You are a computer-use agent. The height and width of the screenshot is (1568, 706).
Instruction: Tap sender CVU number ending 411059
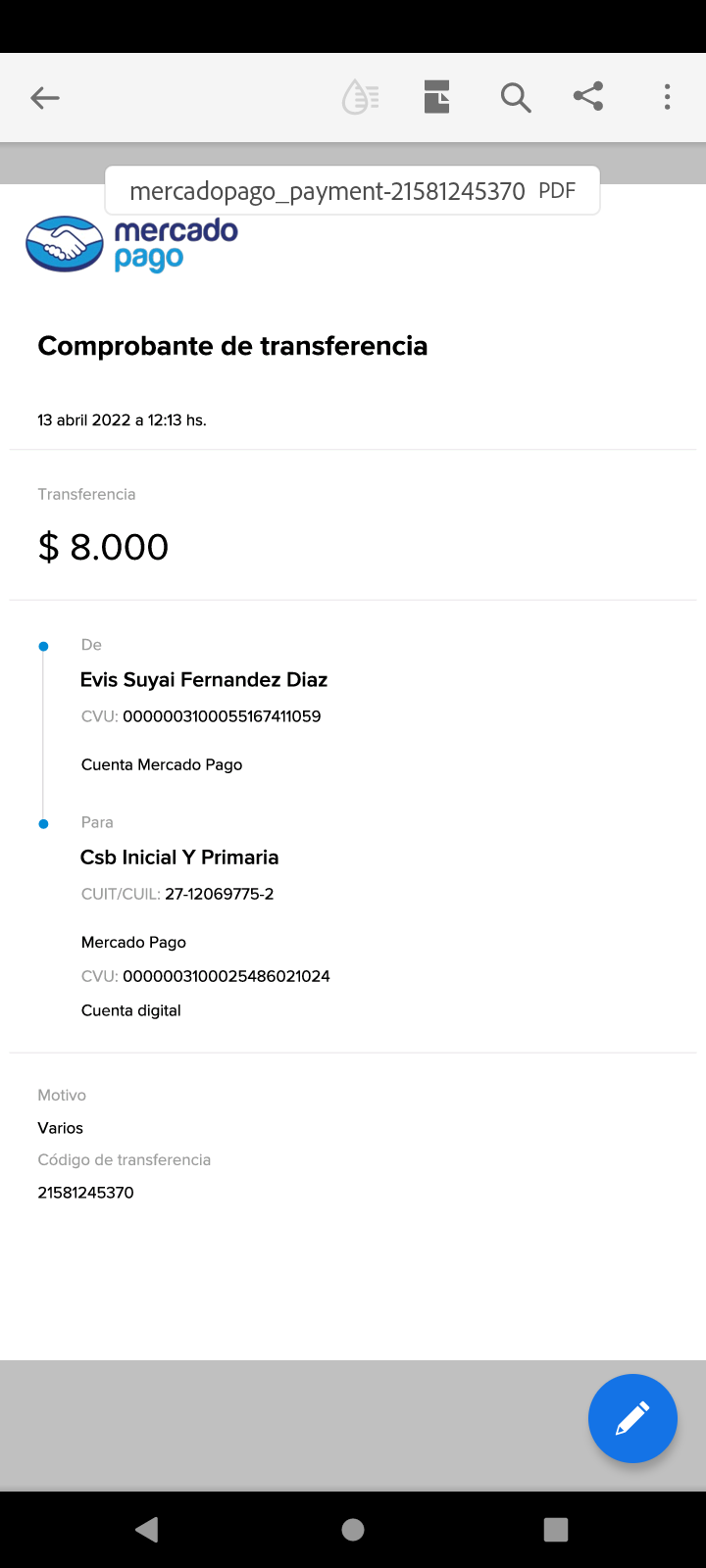click(222, 716)
